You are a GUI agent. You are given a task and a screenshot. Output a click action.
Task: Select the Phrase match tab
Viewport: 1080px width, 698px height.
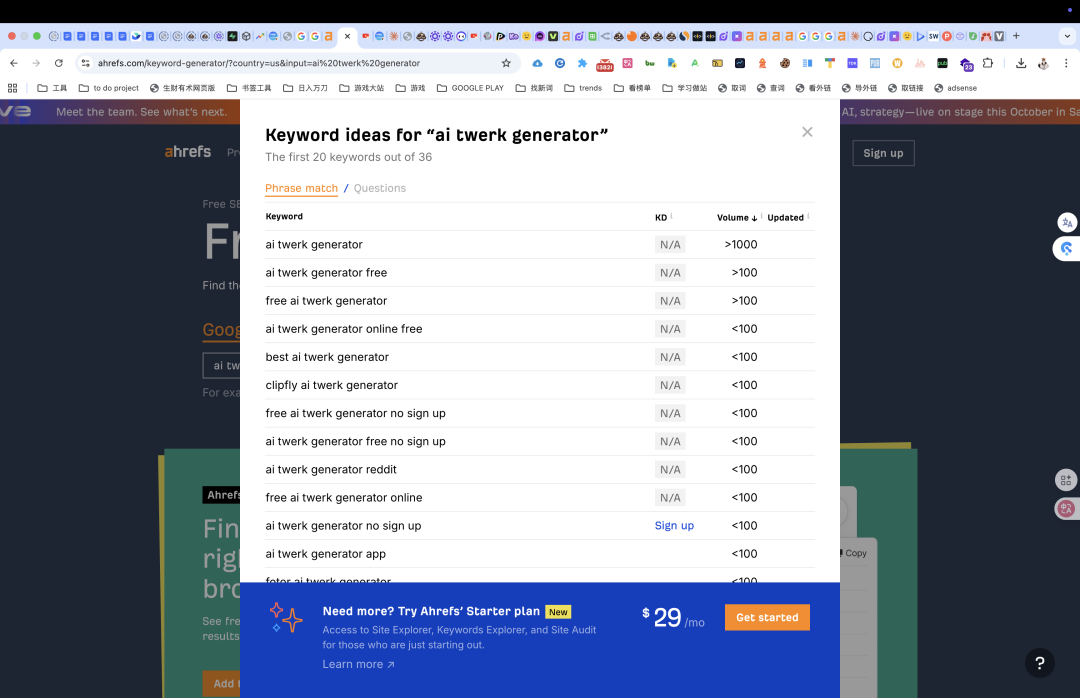click(301, 188)
